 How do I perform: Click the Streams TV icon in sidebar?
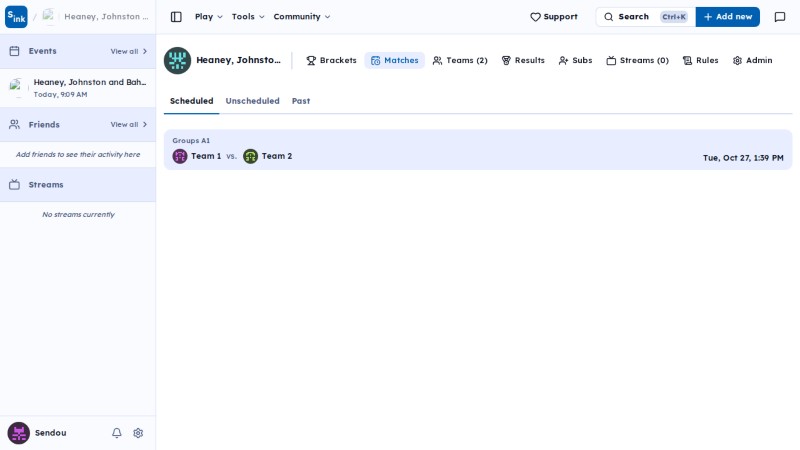(14, 185)
